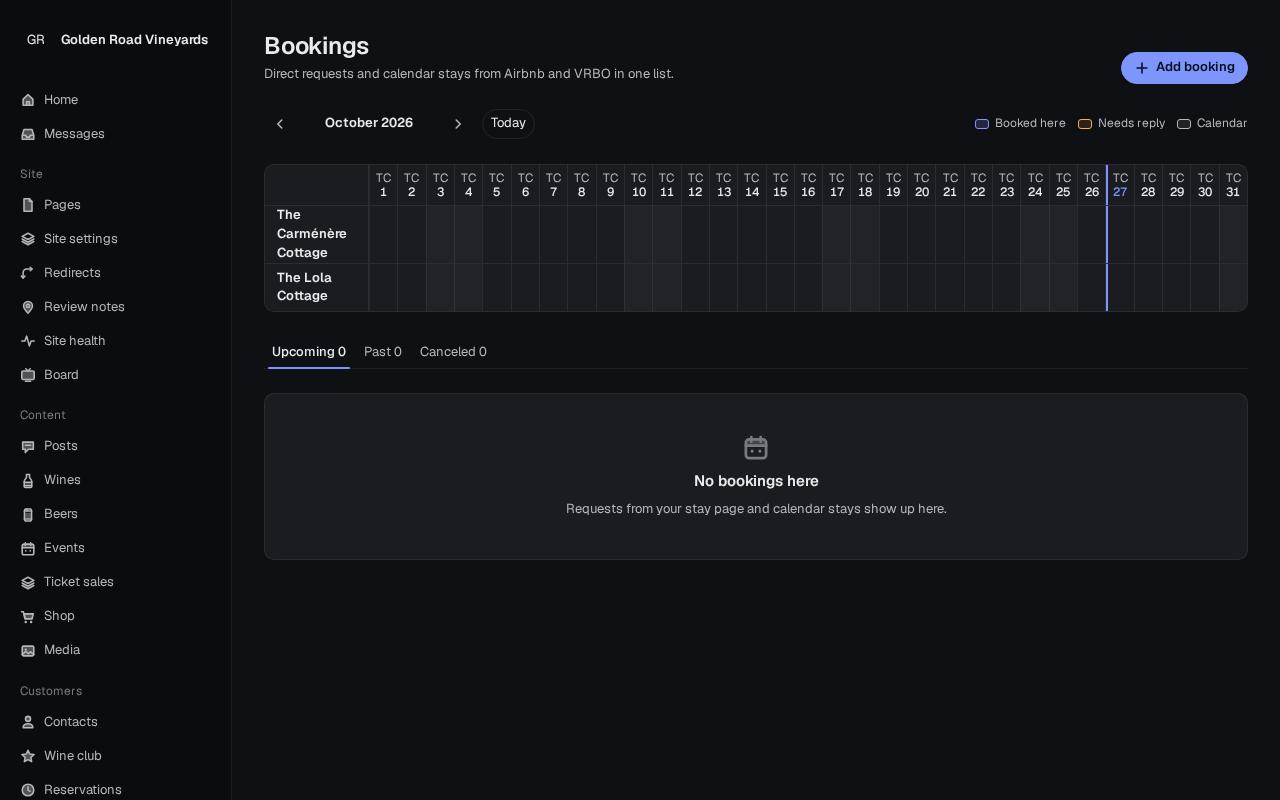The image size is (1280, 800).
Task: Go to previous month with left chevron
Action: pos(280,124)
